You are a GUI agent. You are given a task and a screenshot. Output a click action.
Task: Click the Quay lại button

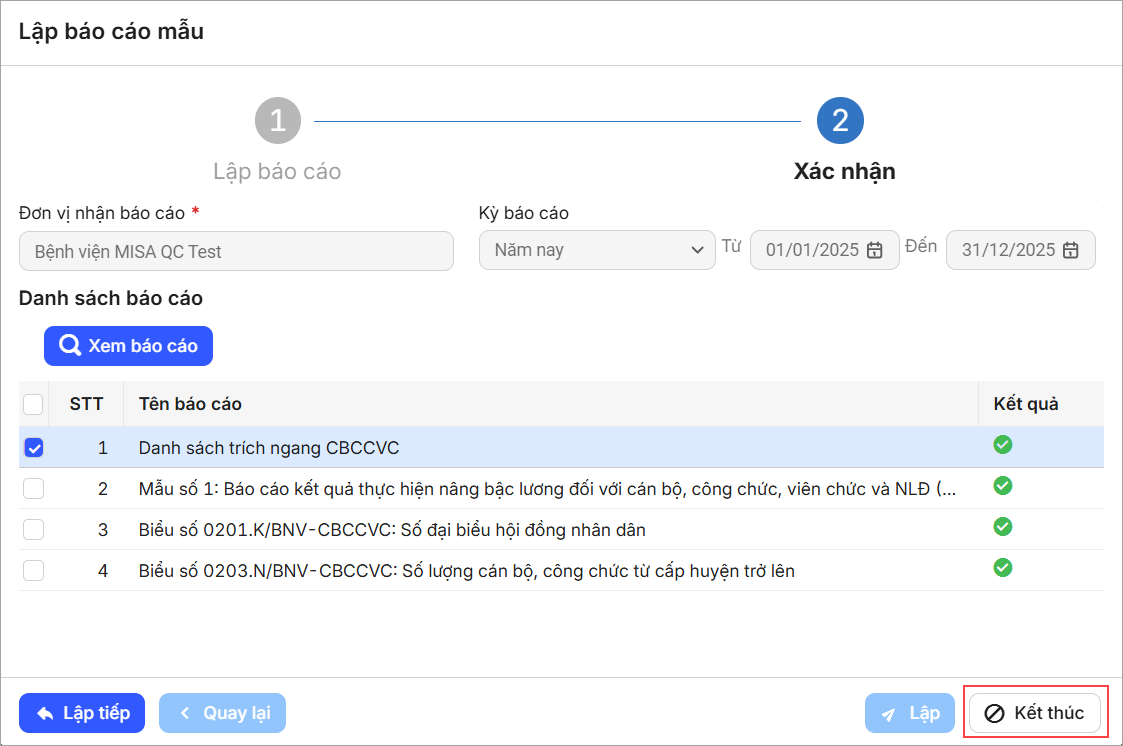click(222, 713)
